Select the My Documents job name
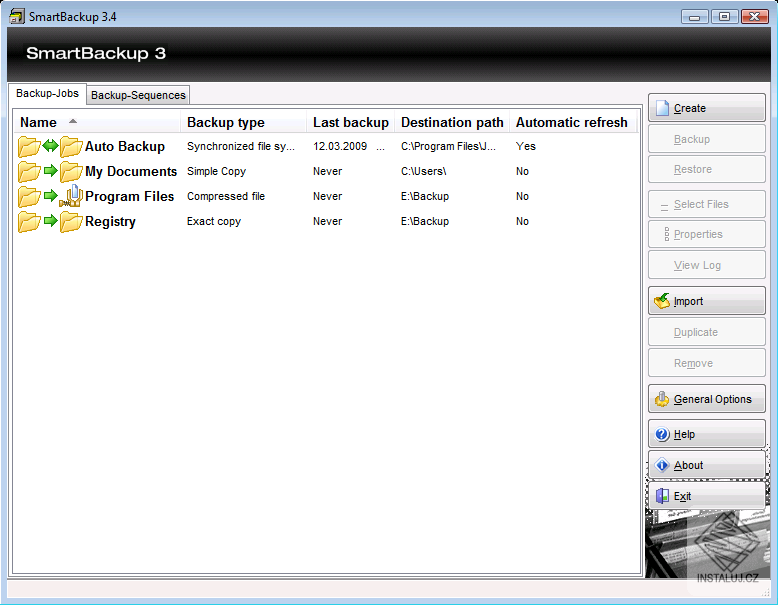Image resolution: width=778 pixels, height=605 pixels. click(131, 171)
